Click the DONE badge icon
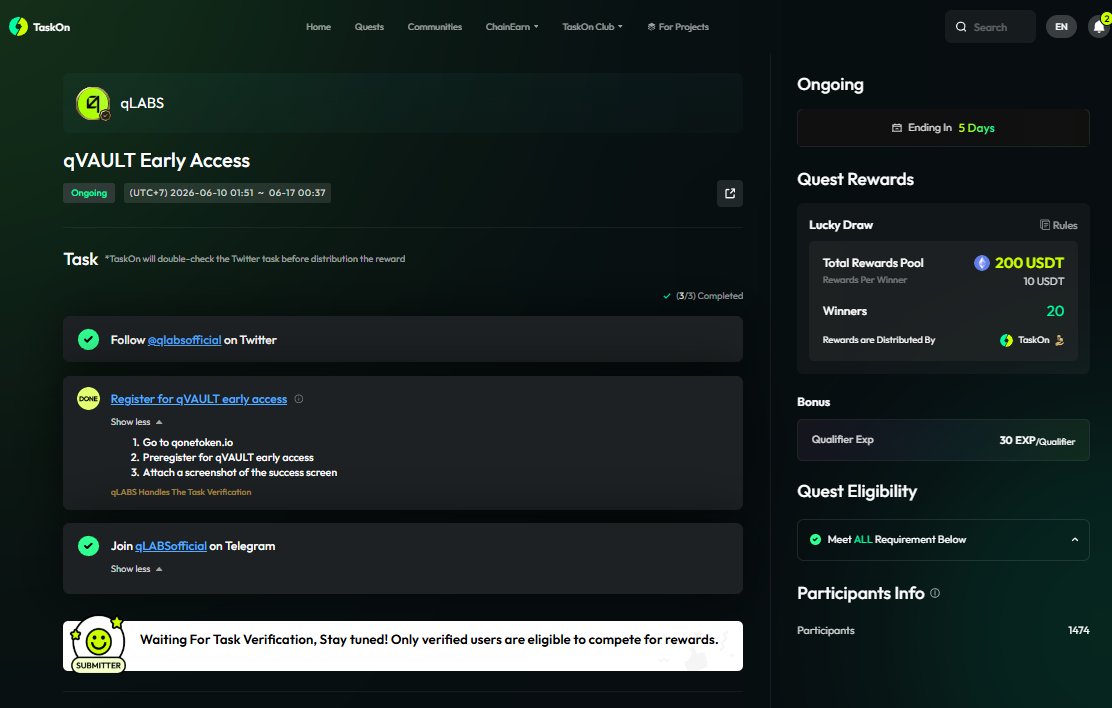Viewport: 1112px width, 708px height. click(88, 399)
